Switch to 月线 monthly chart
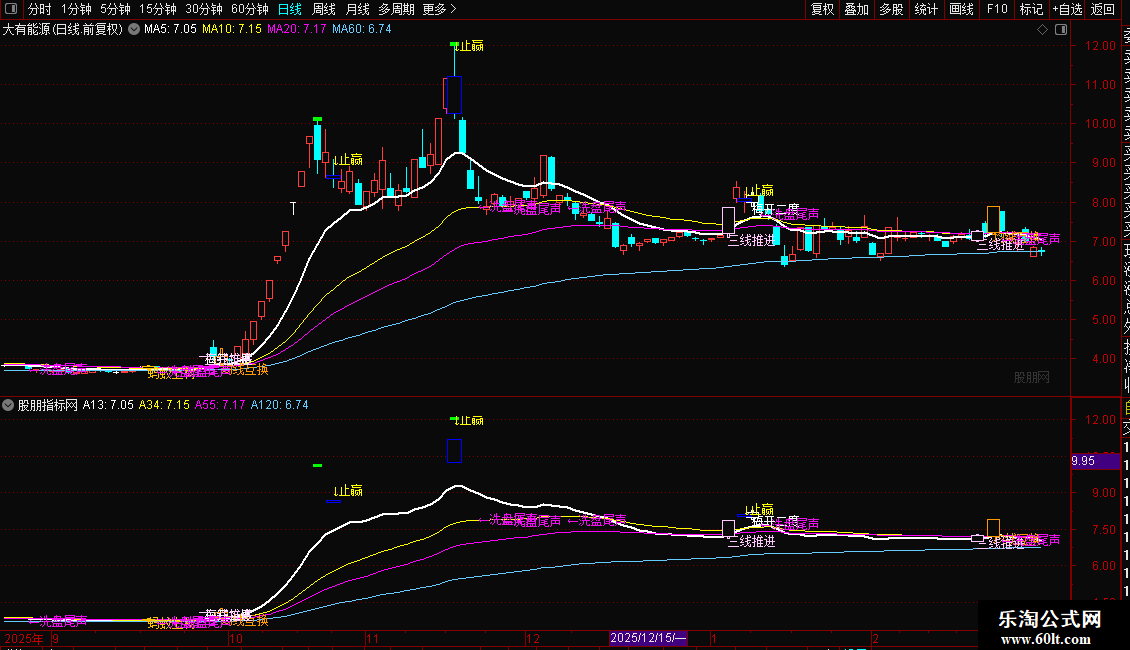The image size is (1130, 650). click(x=357, y=9)
